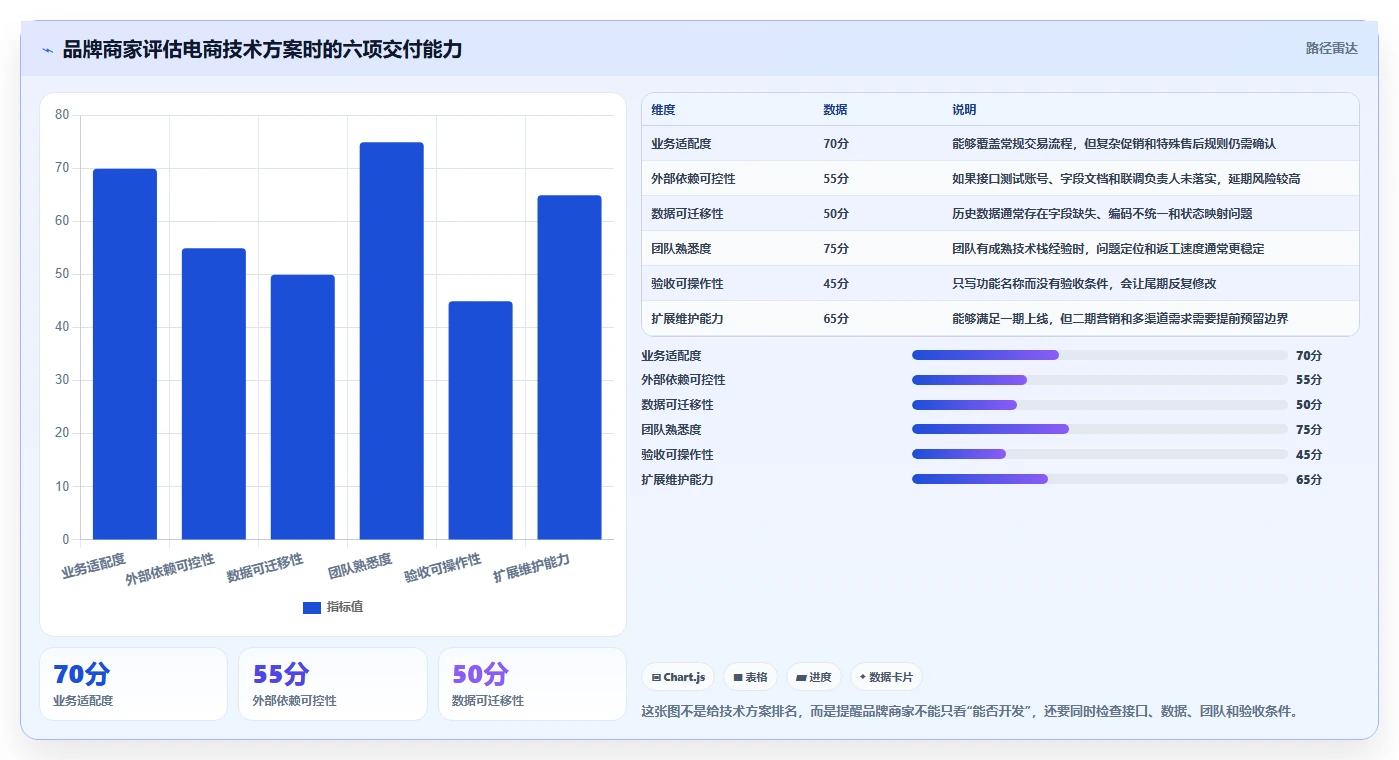
Task: Click the diamond icon in 数据卡片 chip
Action: (863, 677)
